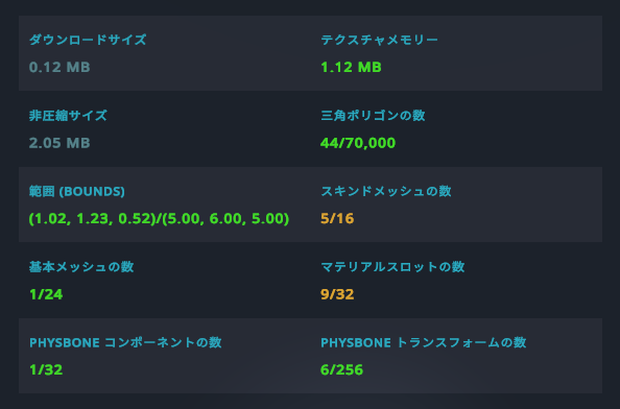Select the 6/256 PhysBone transform value
The width and height of the screenshot is (620, 409).
point(342,370)
